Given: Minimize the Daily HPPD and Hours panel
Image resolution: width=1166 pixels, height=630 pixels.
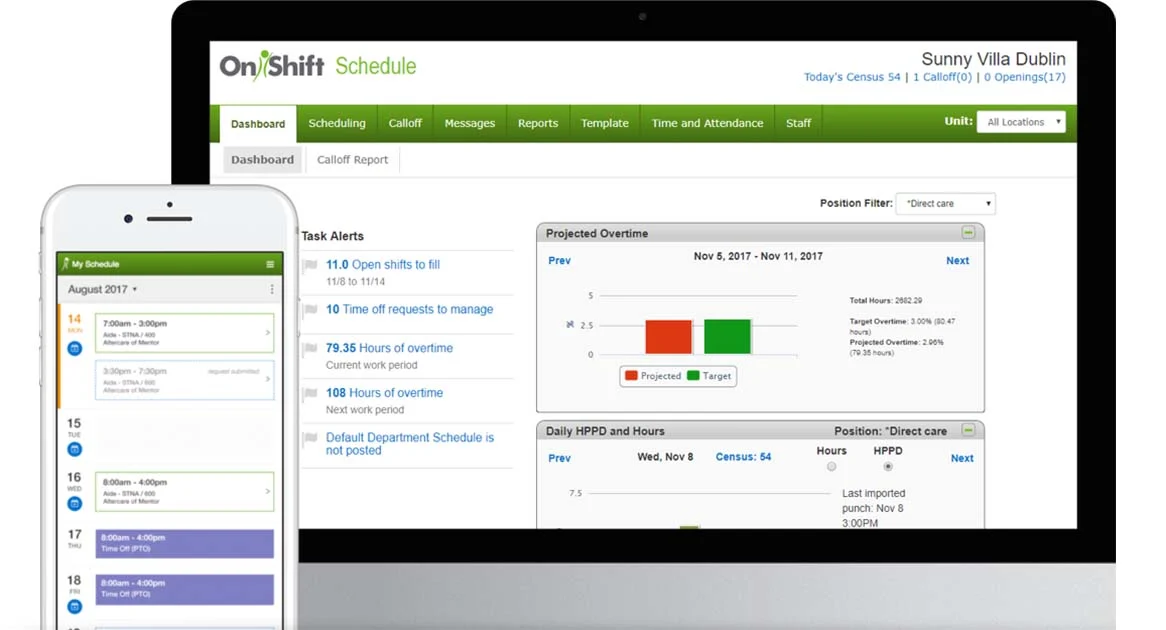Looking at the screenshot, I should click(967, 431).
